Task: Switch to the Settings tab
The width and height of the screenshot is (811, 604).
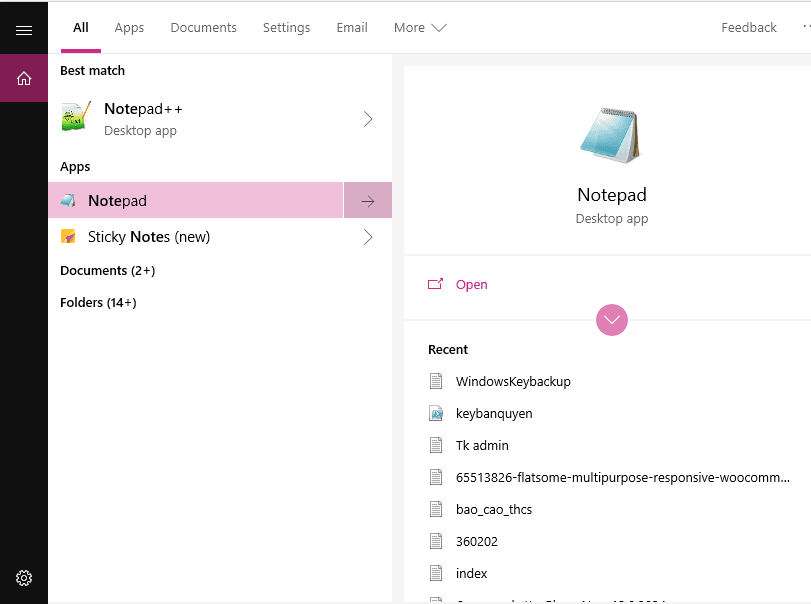Action: point(287,27)
